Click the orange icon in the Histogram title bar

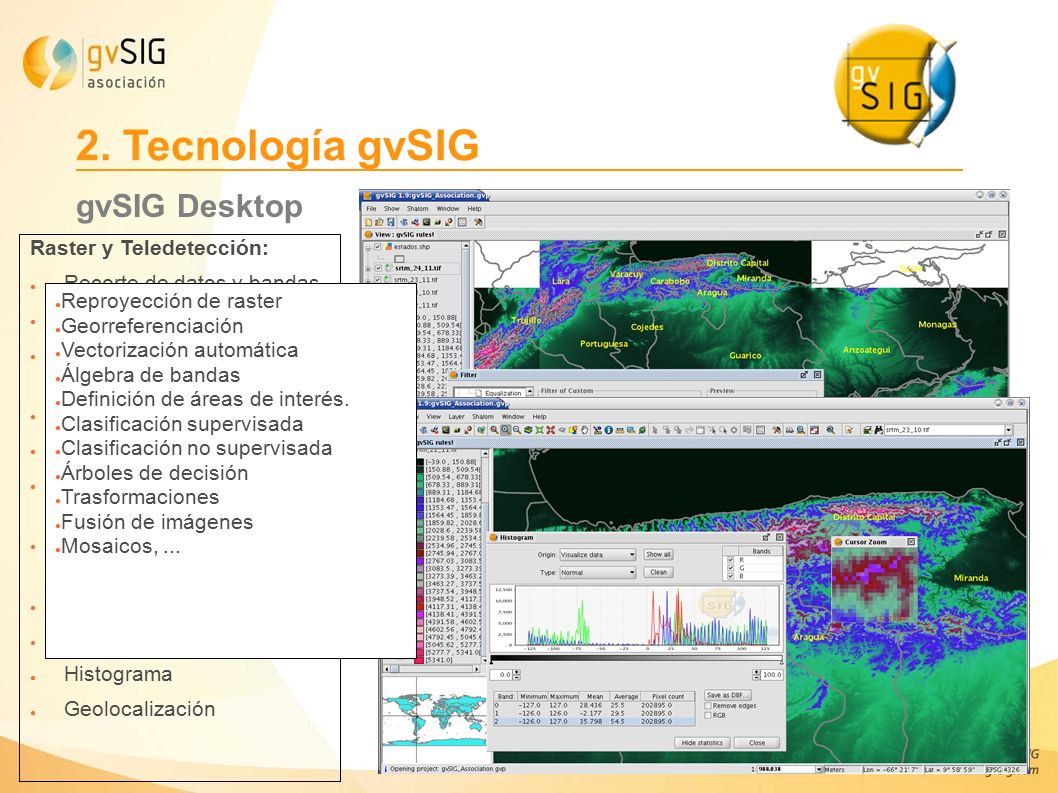493,538
